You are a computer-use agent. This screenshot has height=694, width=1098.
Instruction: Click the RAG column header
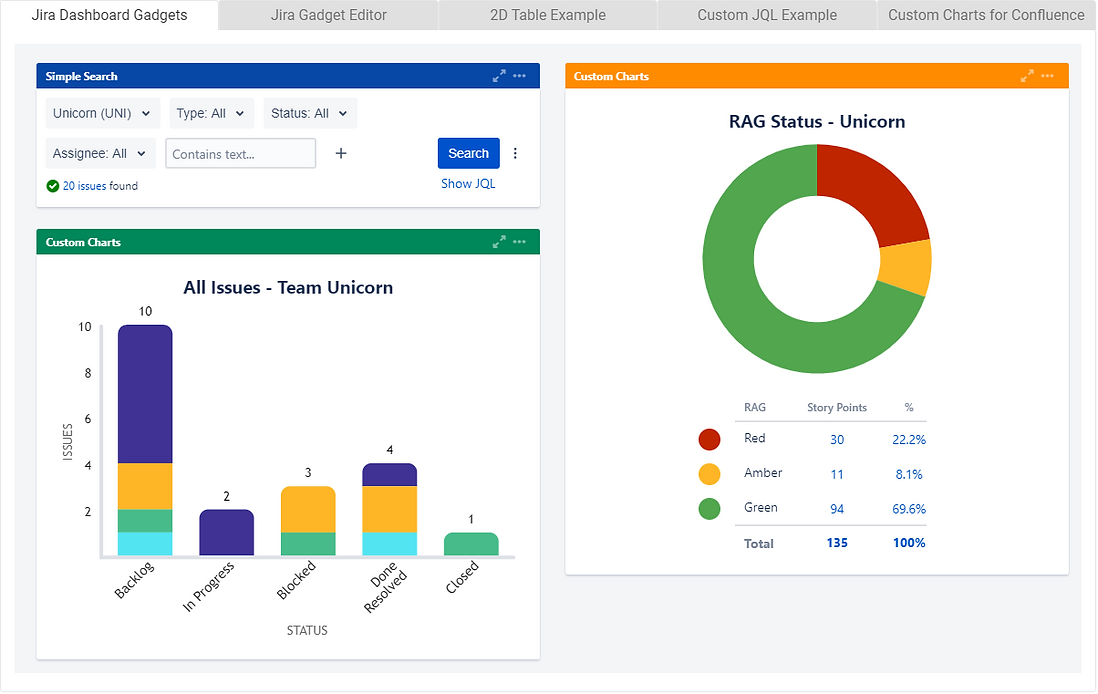[x=755, y=407]
